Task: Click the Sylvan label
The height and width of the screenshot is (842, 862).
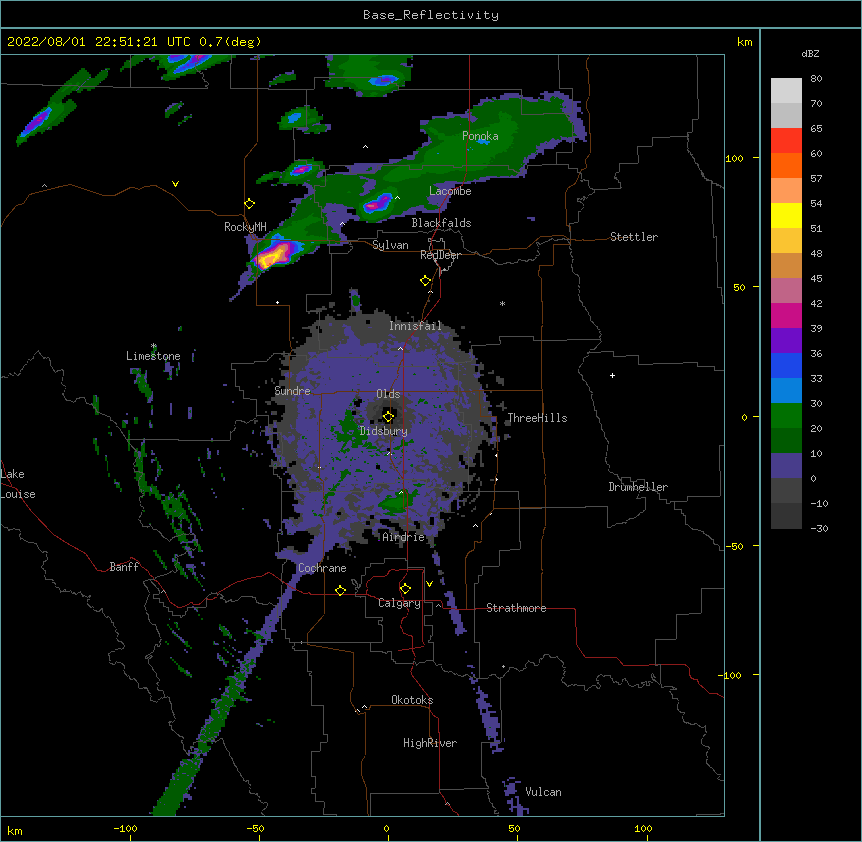Action: [x=390, y=245]
